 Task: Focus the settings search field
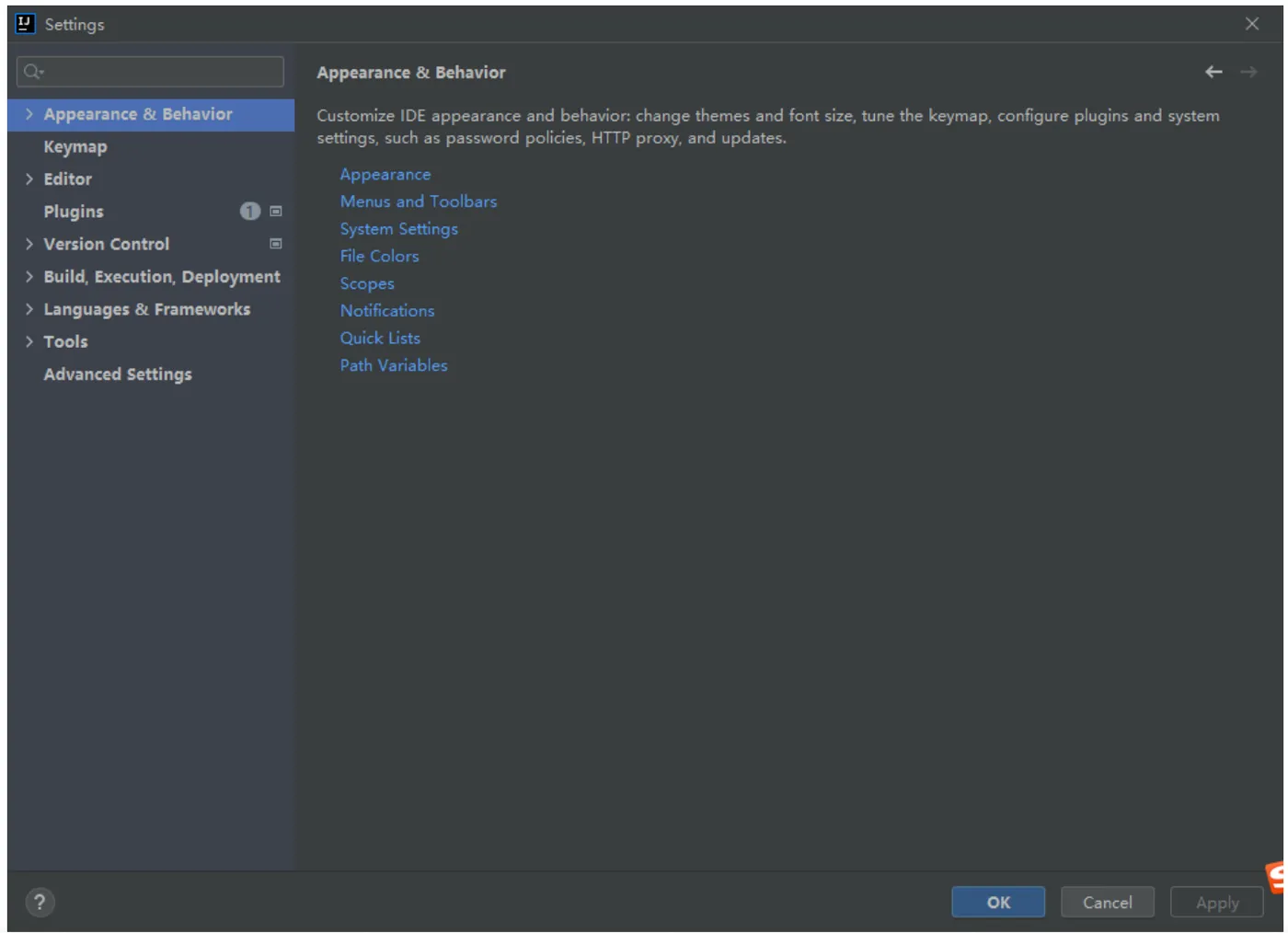(x=150, y=72)
